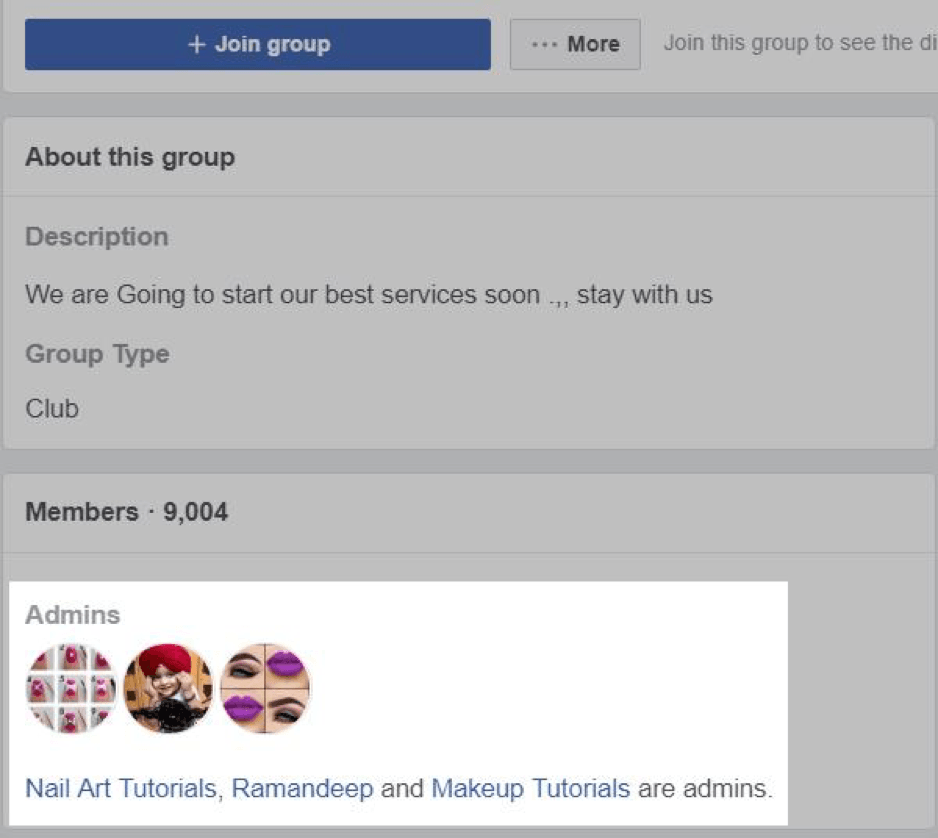Click Ramandeep's red turban profile picture
This screenshot has height=838, width=938.
pyautogui.click(x=168, y=688)
